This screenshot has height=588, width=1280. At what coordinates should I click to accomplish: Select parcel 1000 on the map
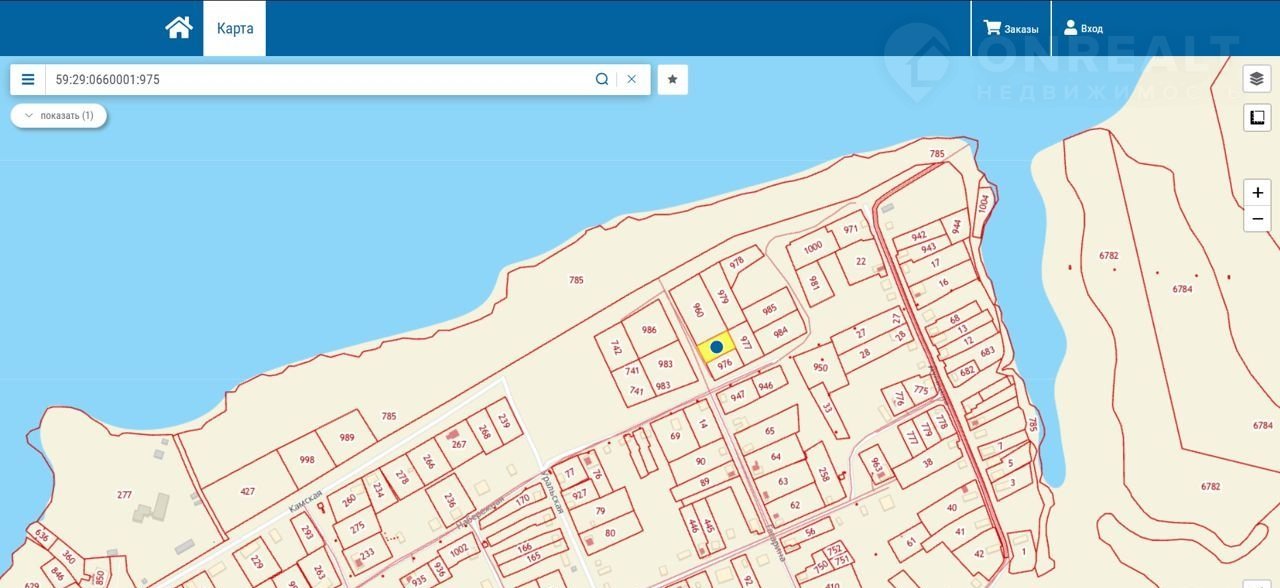813,247
